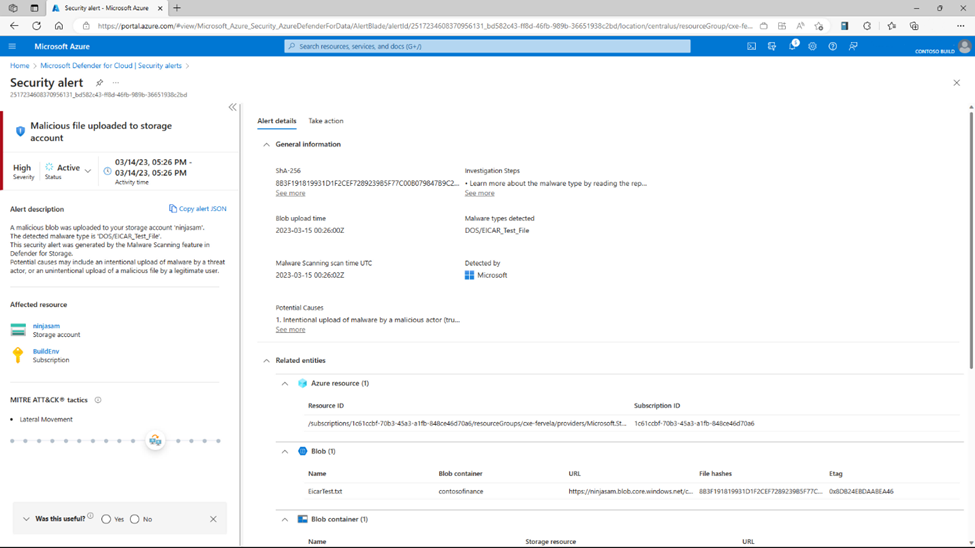The image size is (975, 548).
Task: Select No for Was this useful
Action: pyautogui.click(x=135, y=519)
